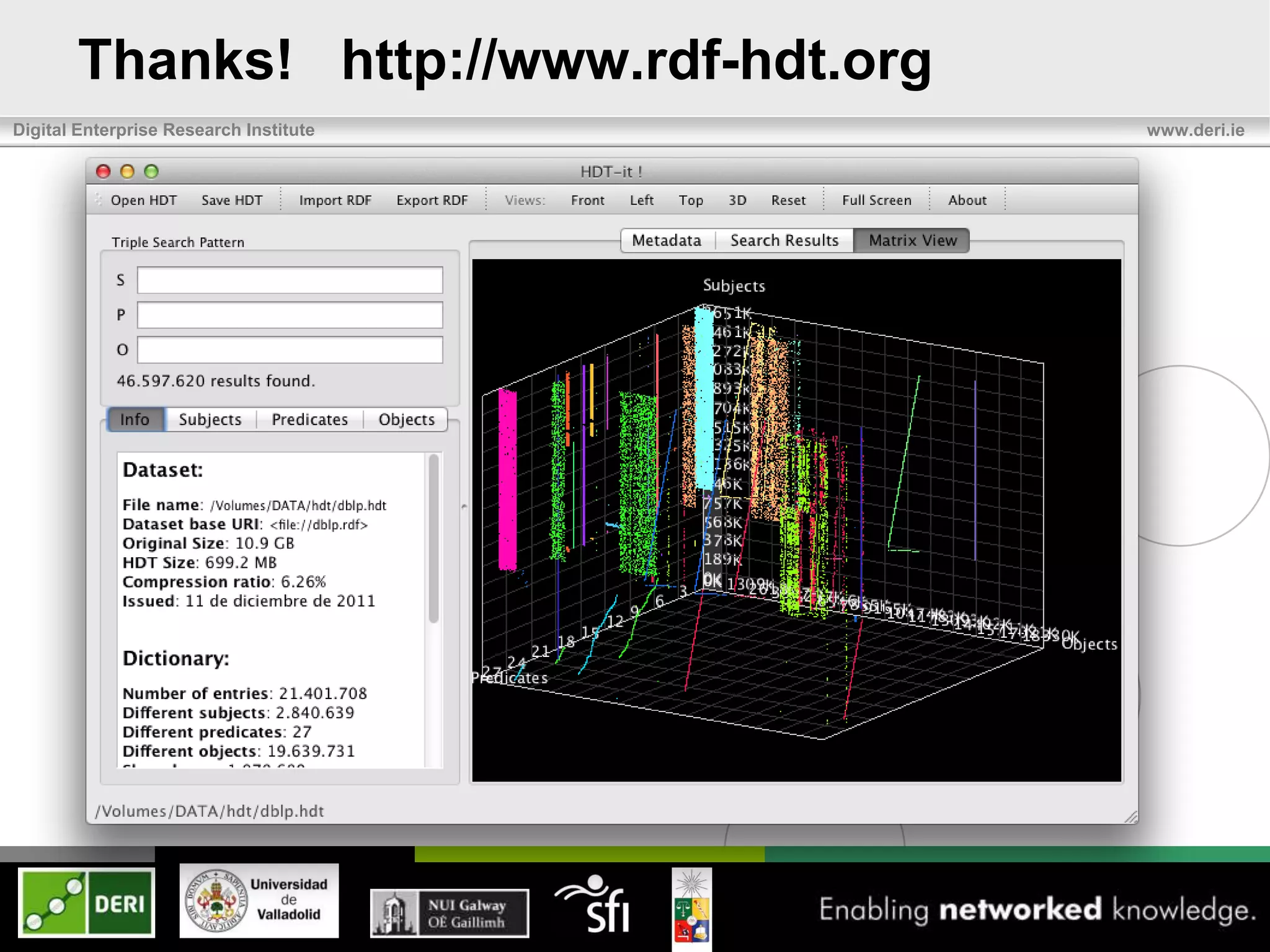
Task: Click the dataset info vertical scrollbar
Action: [433, 538]
